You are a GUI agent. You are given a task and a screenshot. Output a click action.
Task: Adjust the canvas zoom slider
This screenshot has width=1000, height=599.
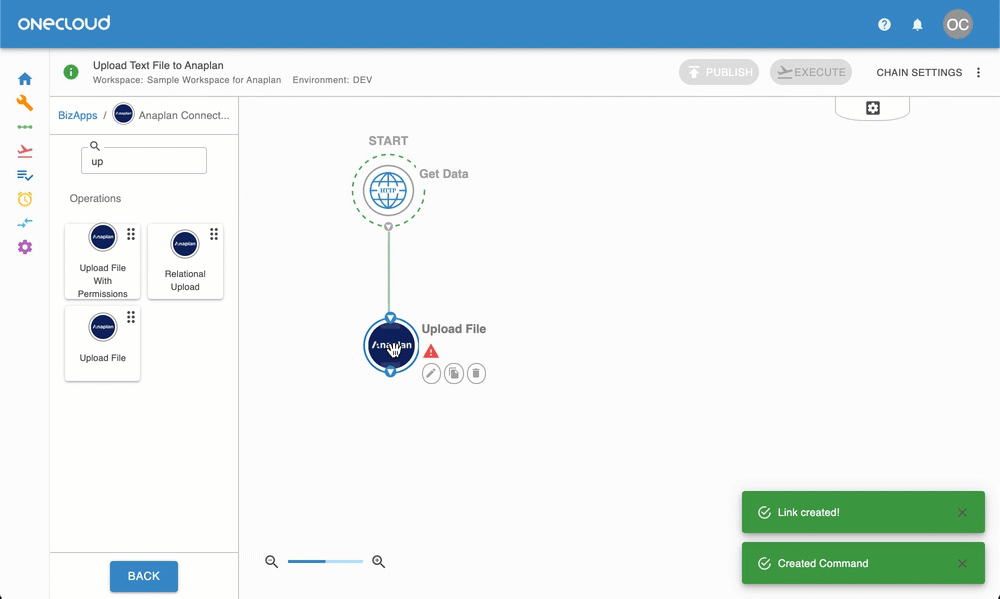[325, 561]
